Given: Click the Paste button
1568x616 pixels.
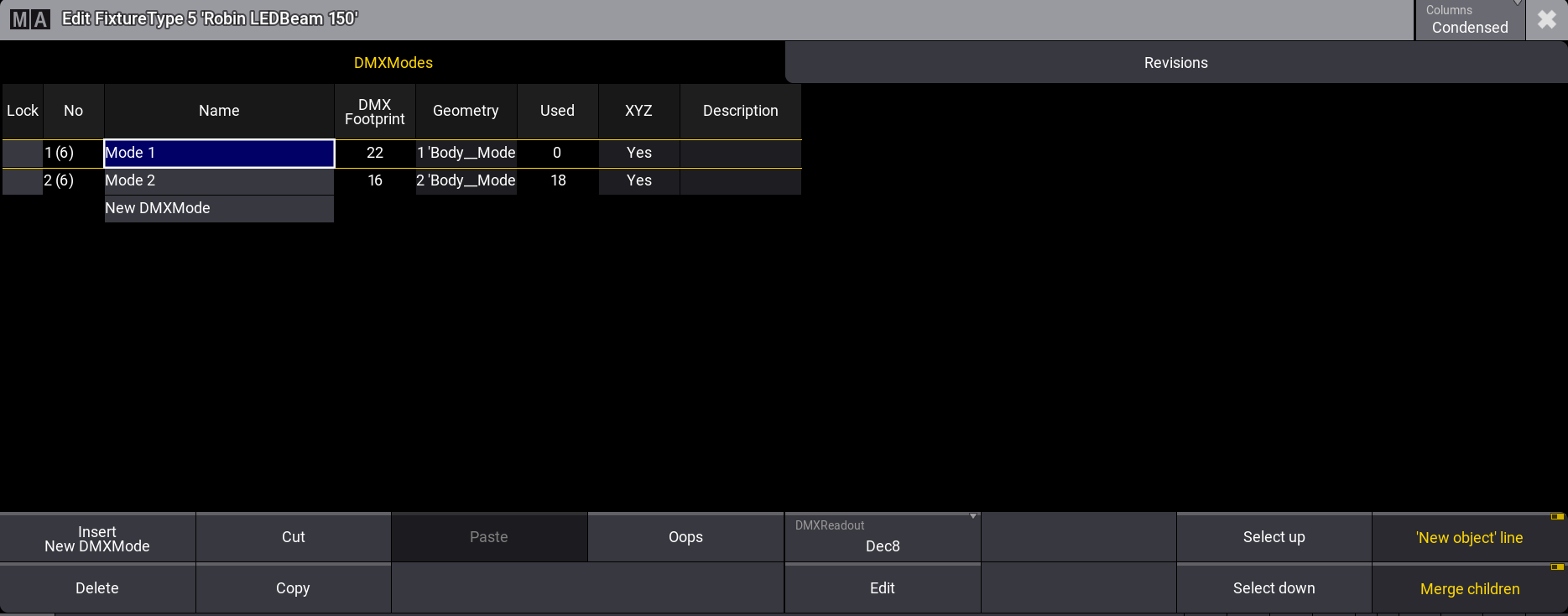Looking at the screenshot, I should click(x=489, y=537).
